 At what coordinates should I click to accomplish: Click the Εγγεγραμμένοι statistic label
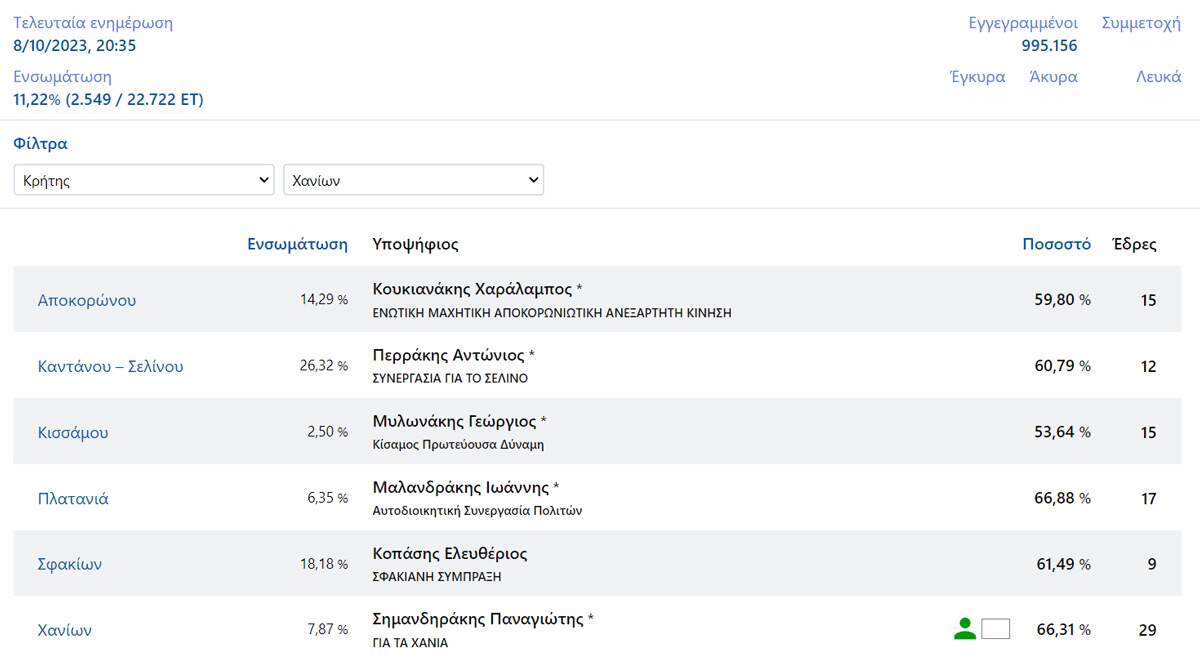pos(1022,23)
